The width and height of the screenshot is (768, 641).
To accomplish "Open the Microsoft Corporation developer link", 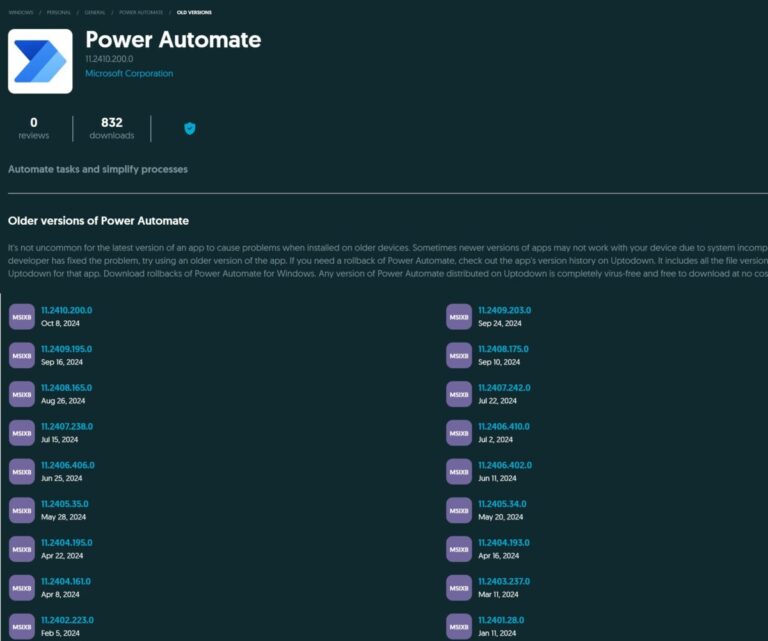I will (x=129, y=74).
